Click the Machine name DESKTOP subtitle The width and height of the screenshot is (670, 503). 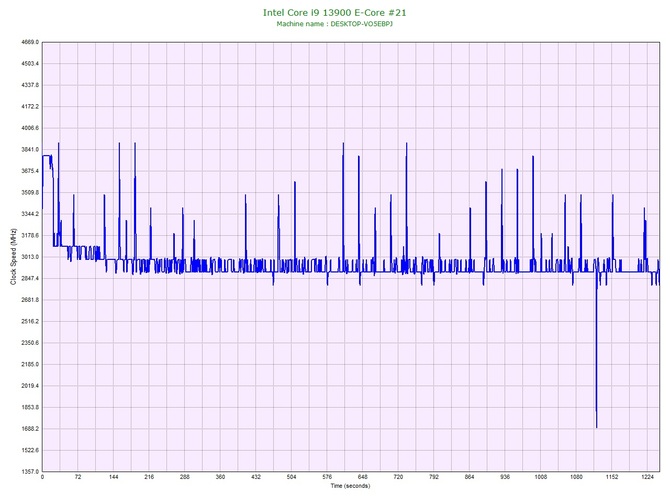coord(335,24)
